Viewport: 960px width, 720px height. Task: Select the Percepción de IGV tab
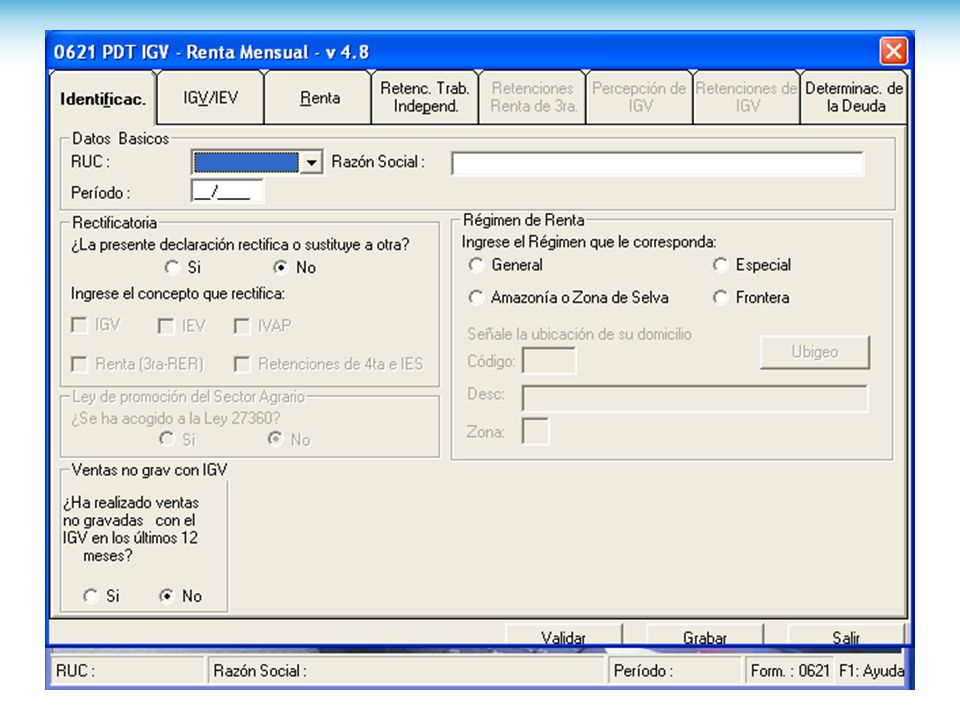click(x=640, y=98)
